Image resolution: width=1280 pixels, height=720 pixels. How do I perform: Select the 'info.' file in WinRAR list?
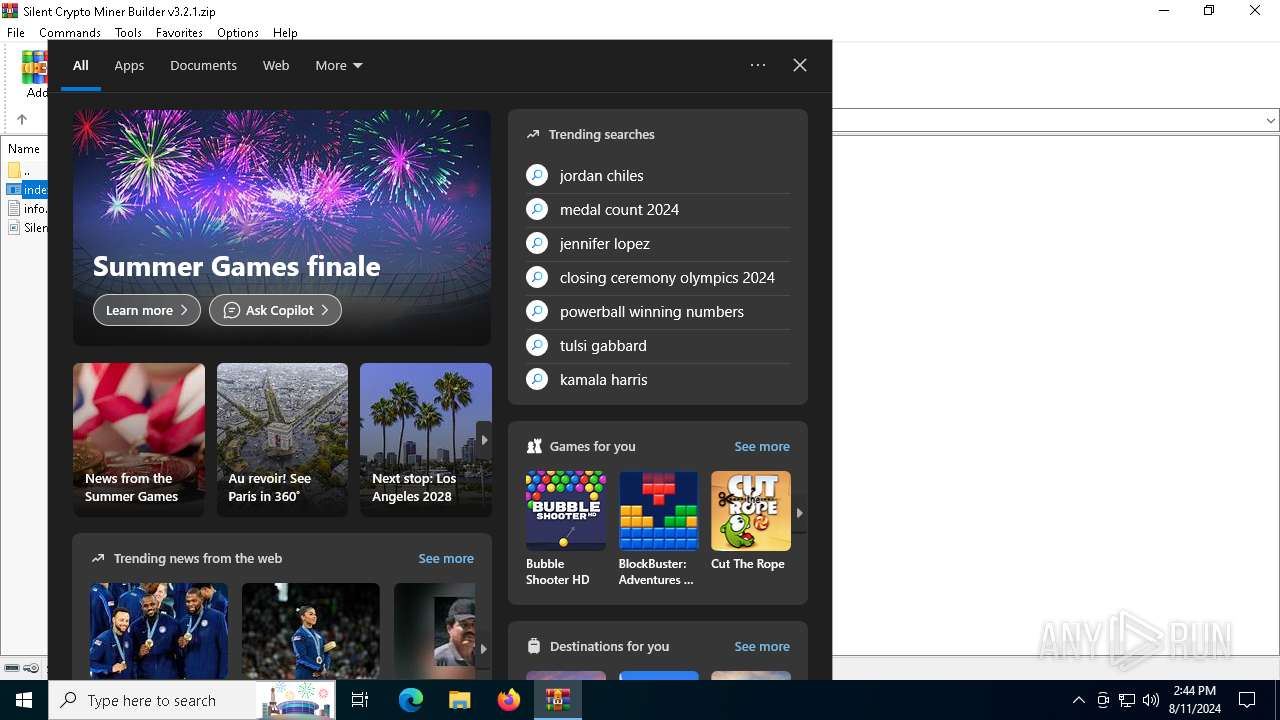27,209
